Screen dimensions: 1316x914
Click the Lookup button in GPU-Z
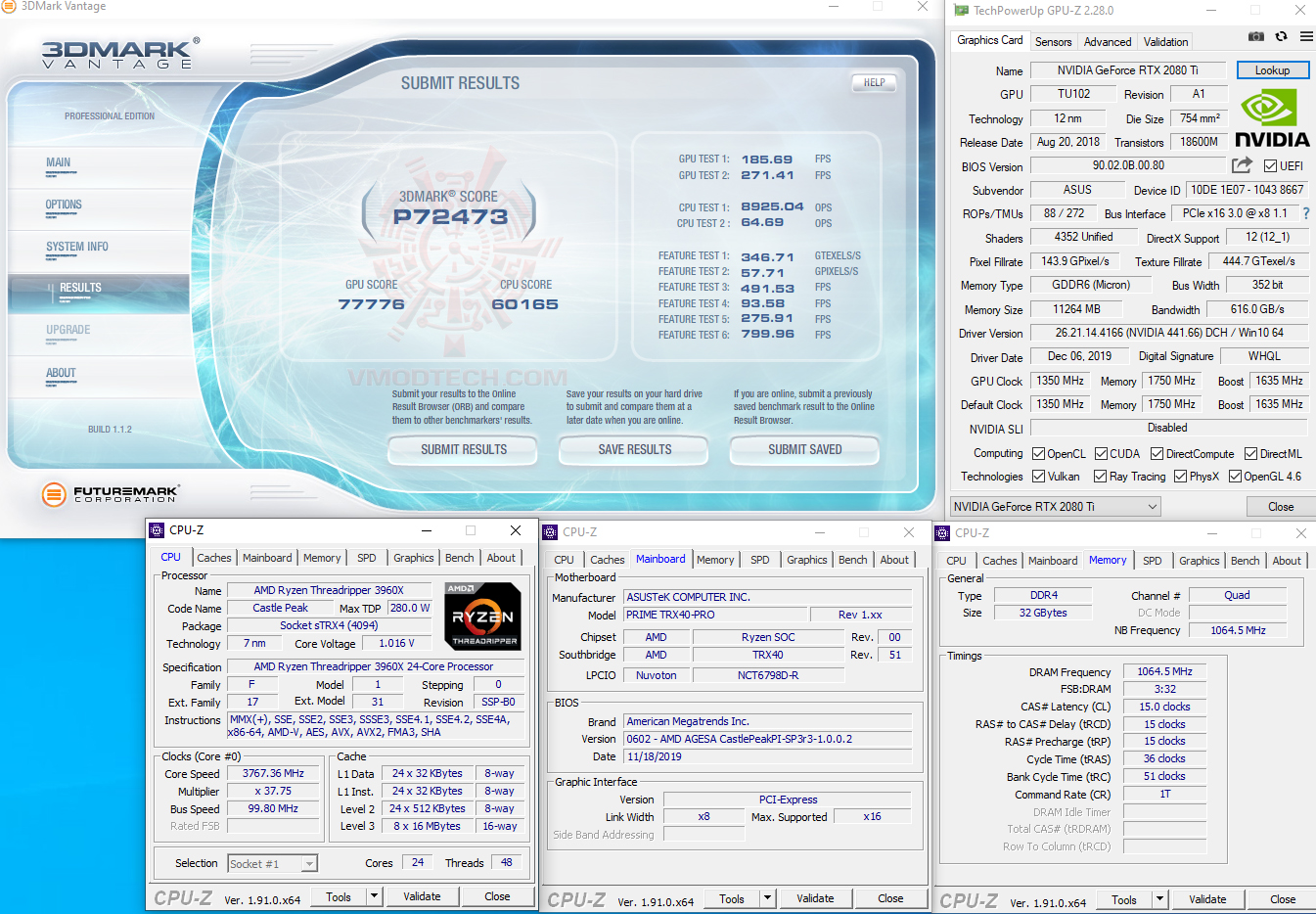[x=1272, y=69]
